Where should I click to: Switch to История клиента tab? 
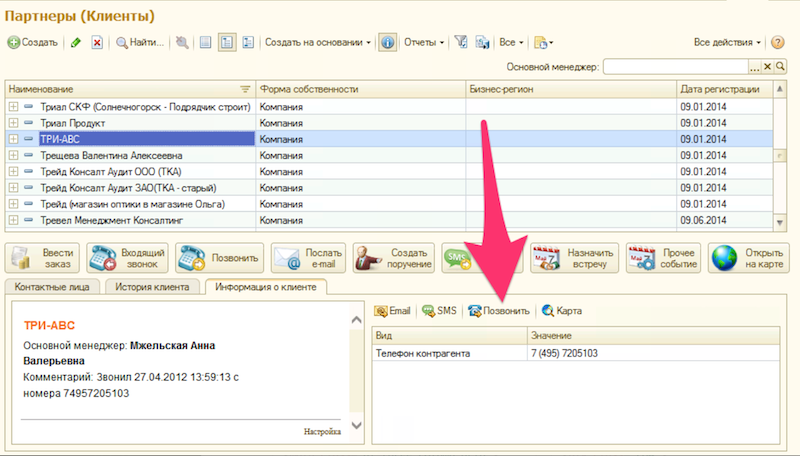[150, 288]
